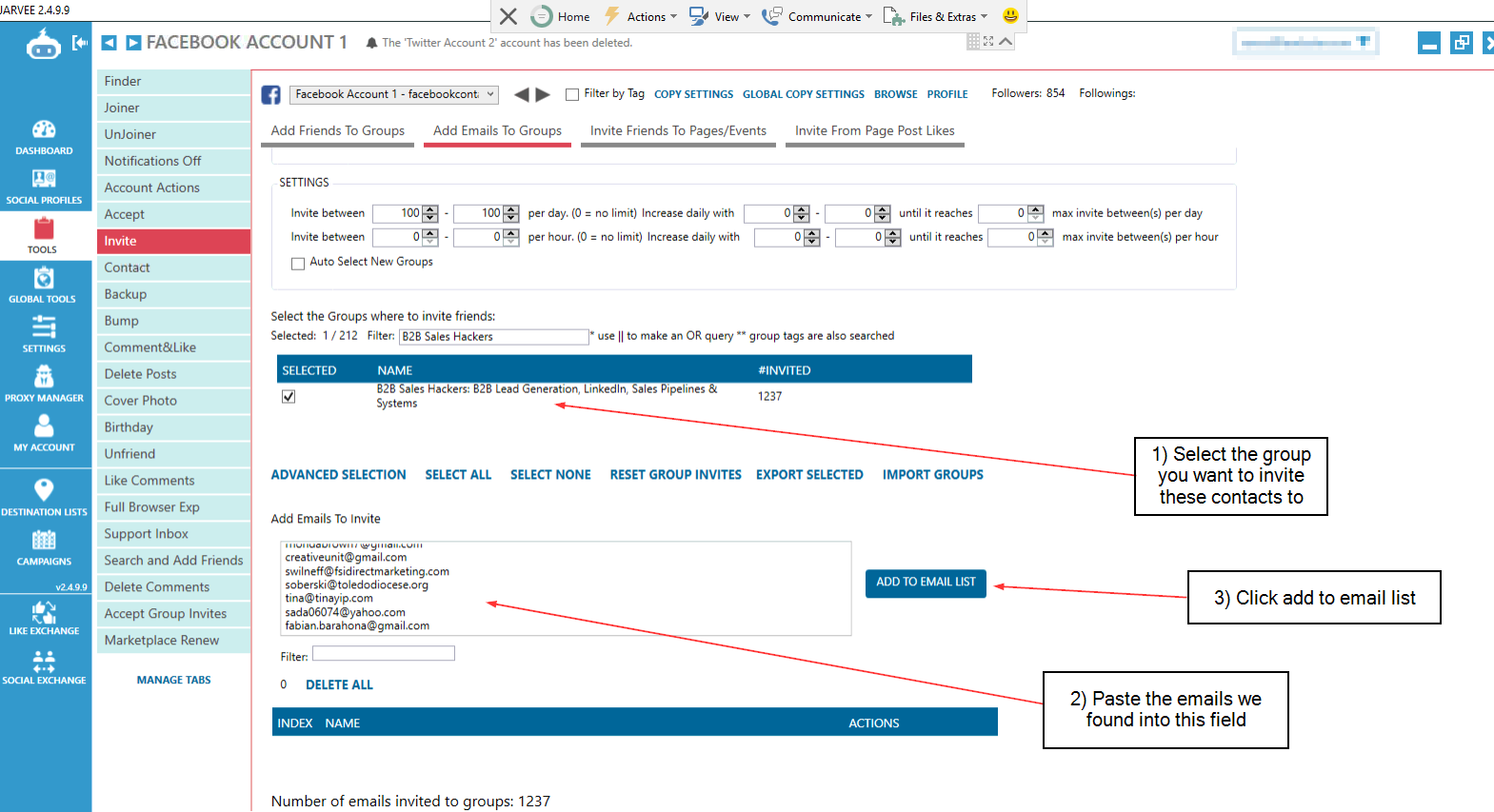Open My Account sidebar icon
The height and width of the screenshot is (812, 1494).
coord(44,434)
